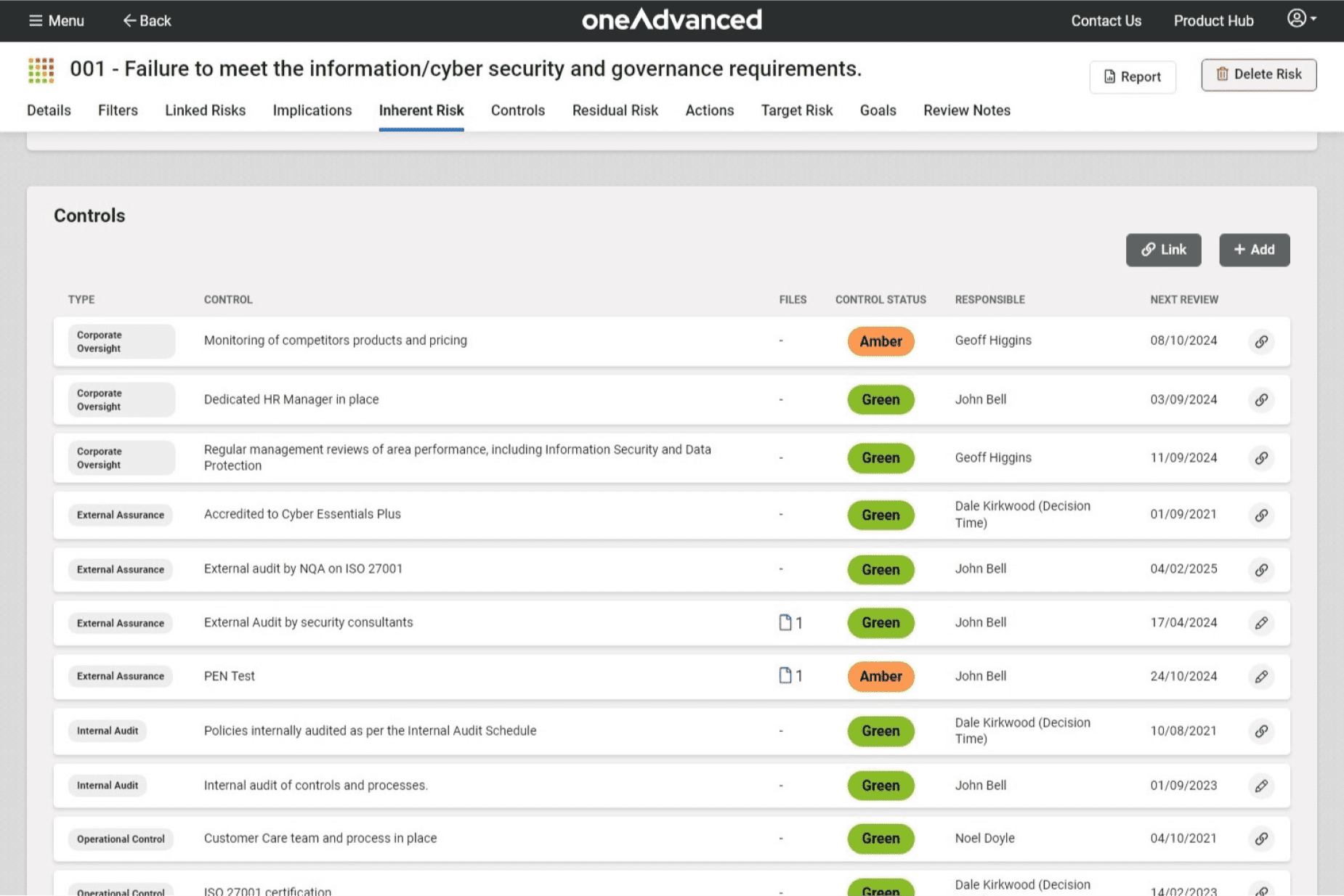This screenshot has width=1344, height=896.
Task: Link an existing control
Action: [1163, 250]
